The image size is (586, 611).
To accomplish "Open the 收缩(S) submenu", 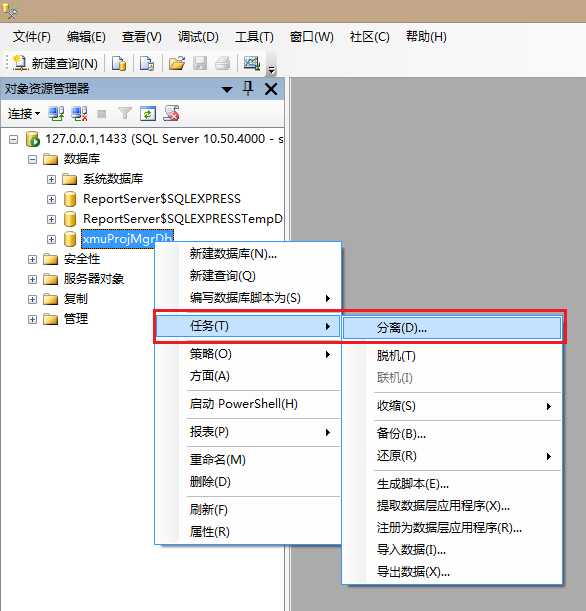I will click(452, 406).
